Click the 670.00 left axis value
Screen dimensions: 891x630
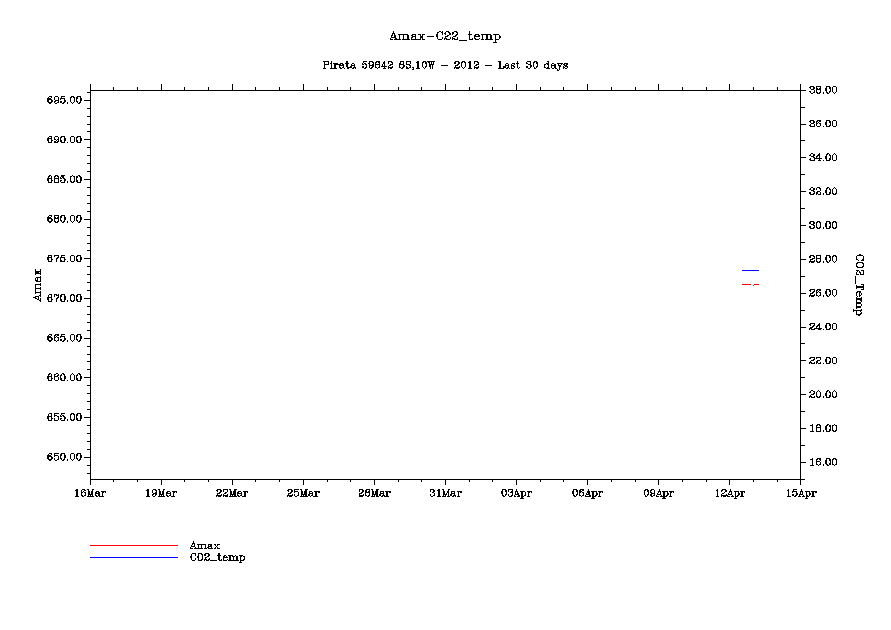click(x=64, y=298)
